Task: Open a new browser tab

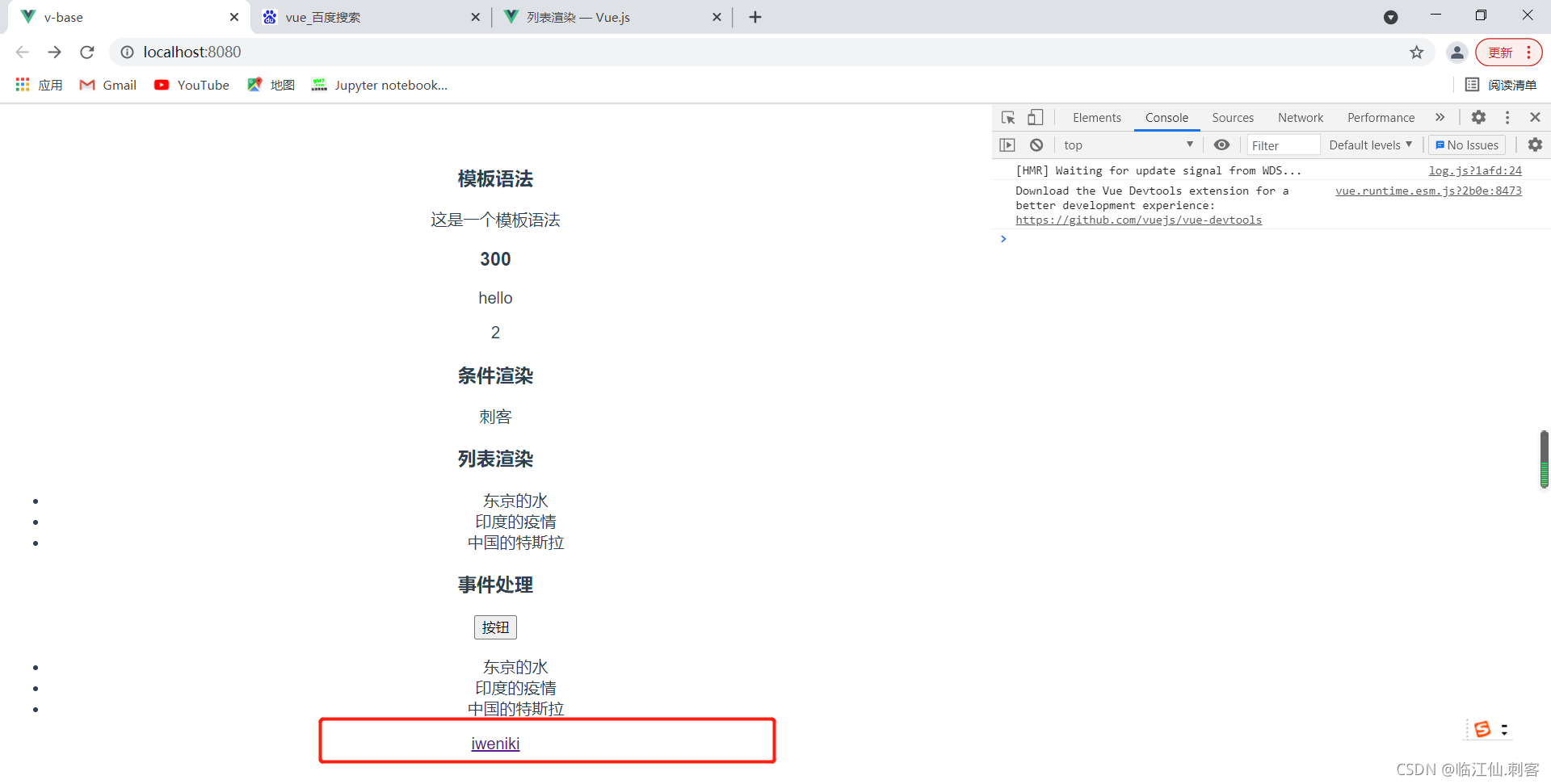Action: click(755, 17)
